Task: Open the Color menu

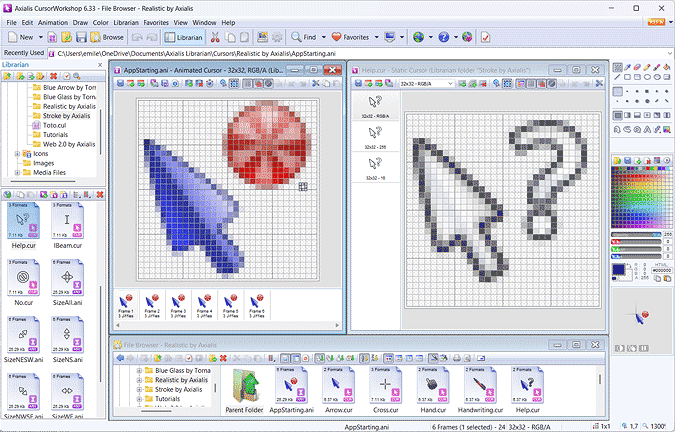Action: click(101, 23)
